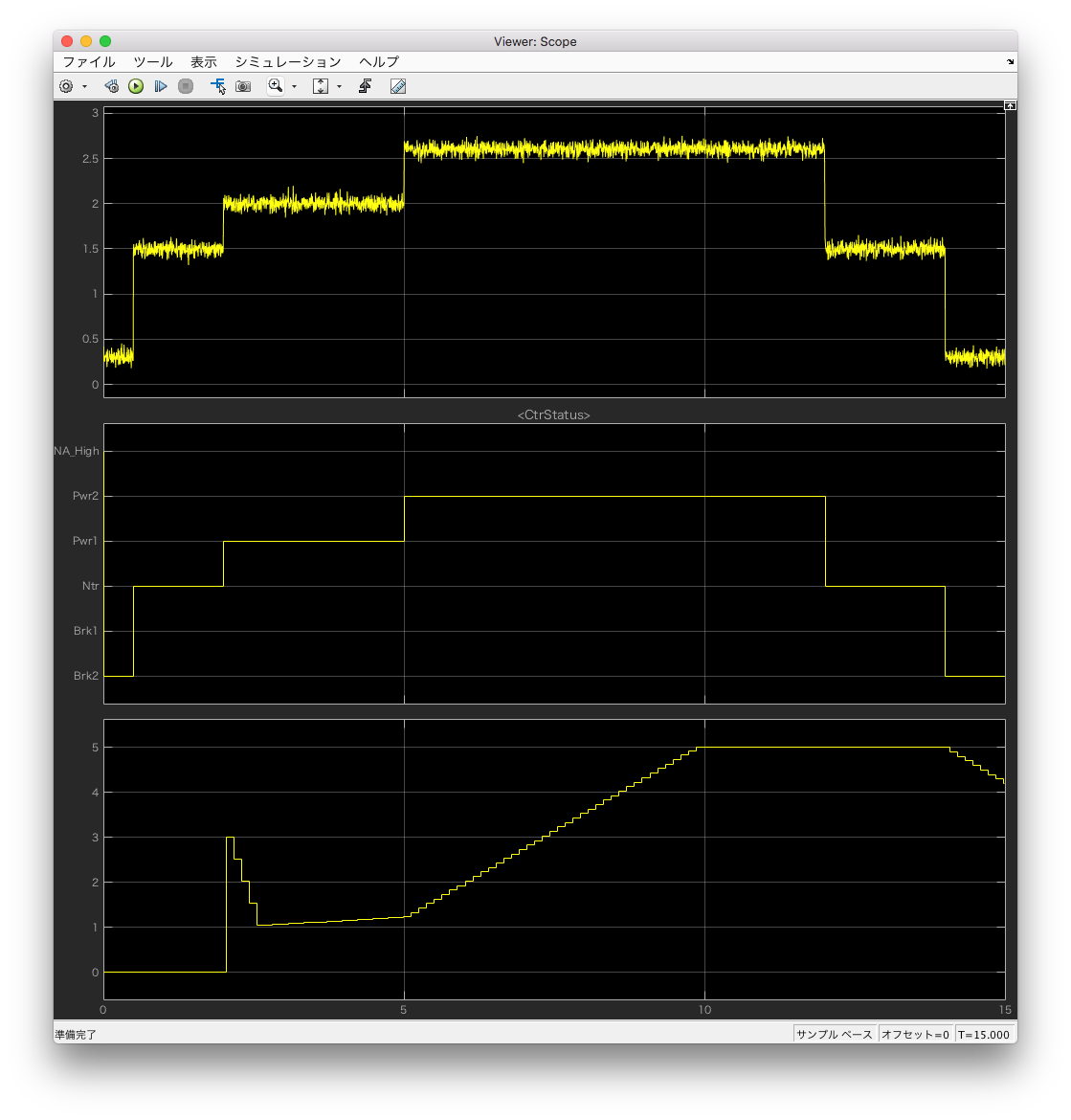Click the Pwr2 axis label
Viewport: 1071px width, 1120px height.
(x=86, y=496)
